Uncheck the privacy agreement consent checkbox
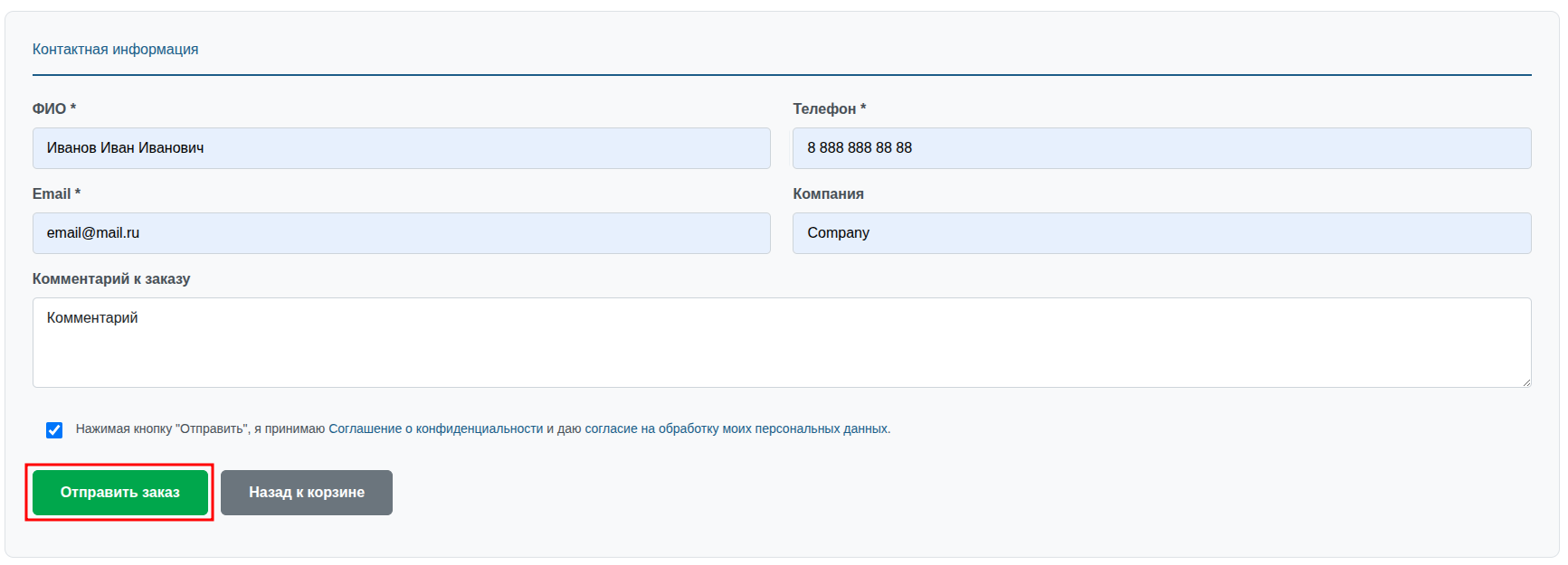The image size is (1568, 565). click(x=54, y=429)
